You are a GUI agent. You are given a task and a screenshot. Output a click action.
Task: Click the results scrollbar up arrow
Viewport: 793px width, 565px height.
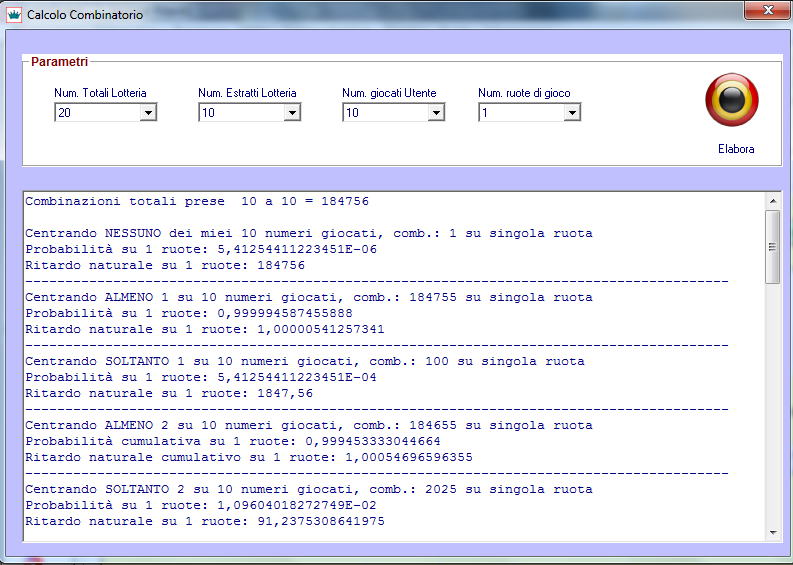(x=773, y=201)
